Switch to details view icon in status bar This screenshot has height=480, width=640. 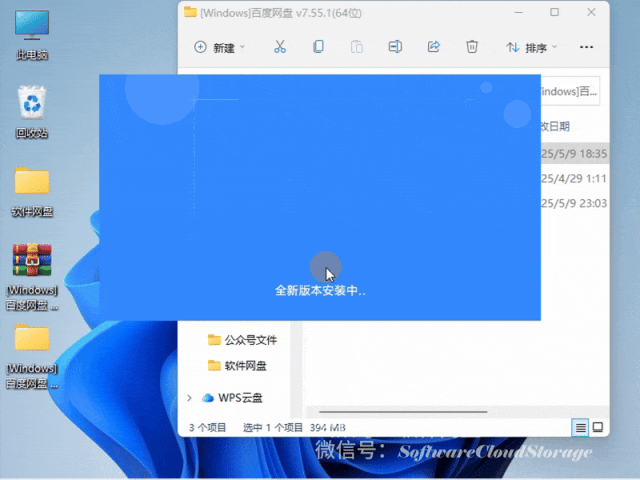580,427
